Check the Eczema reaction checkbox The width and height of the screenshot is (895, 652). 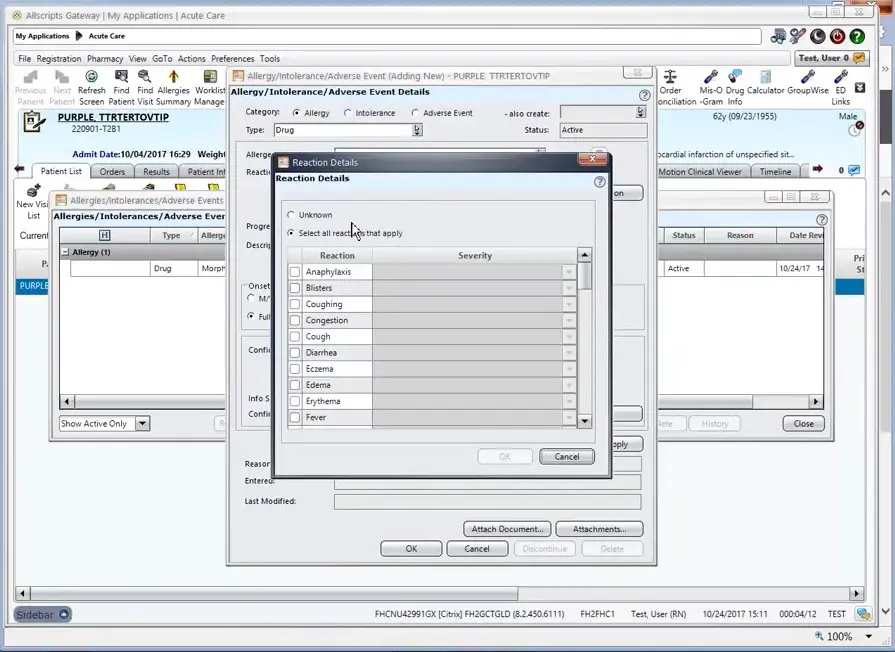[295, 369]
